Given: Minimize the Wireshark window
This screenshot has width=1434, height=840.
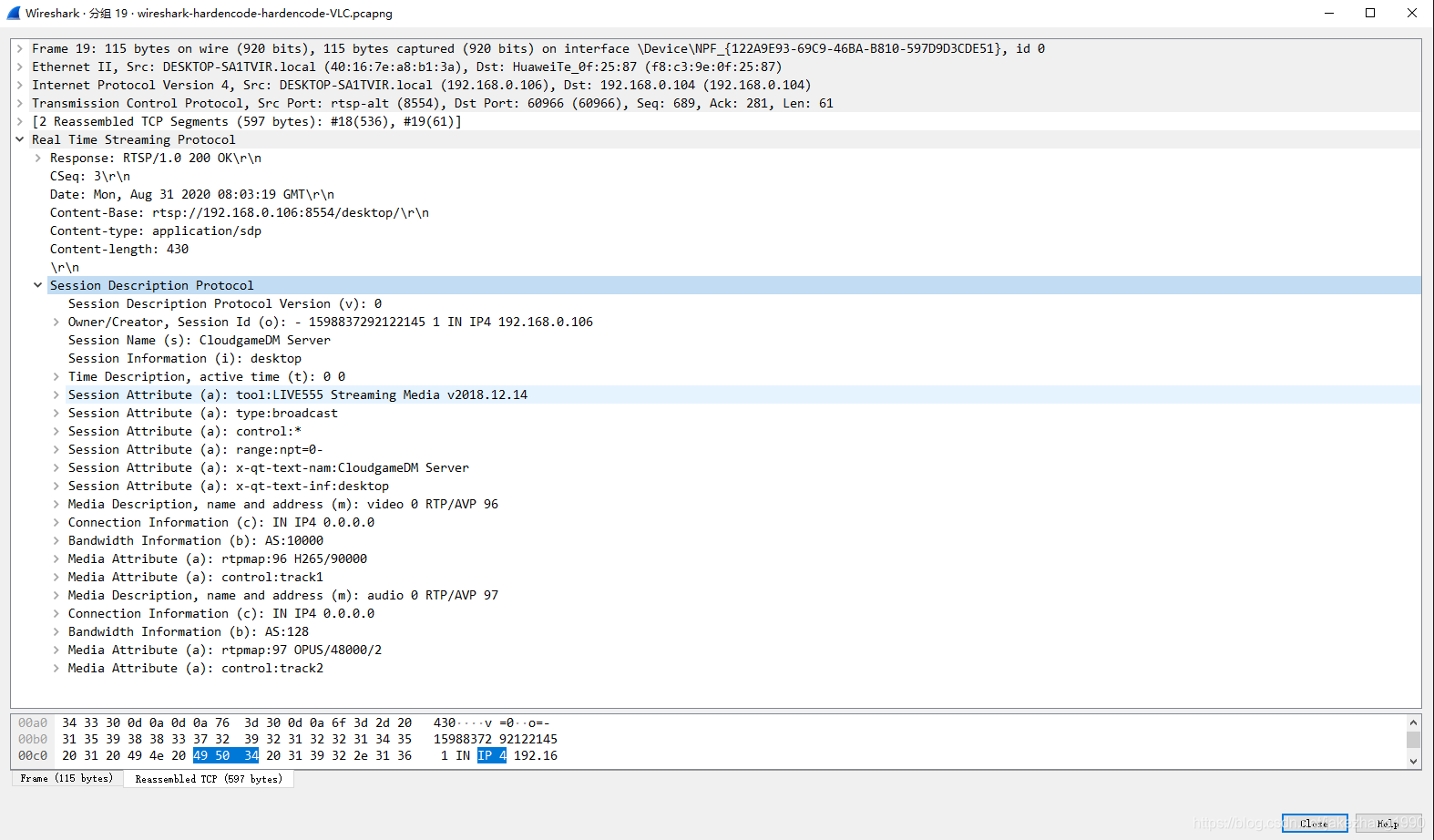Looking at the screenshot, I should [1329, 13].
